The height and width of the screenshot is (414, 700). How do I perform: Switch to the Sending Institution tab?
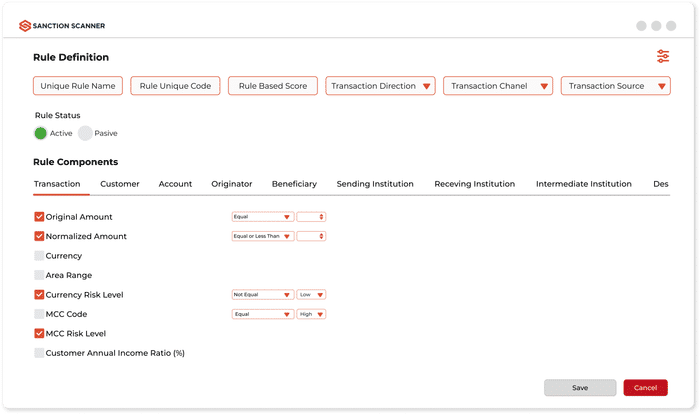pos(375,184)
